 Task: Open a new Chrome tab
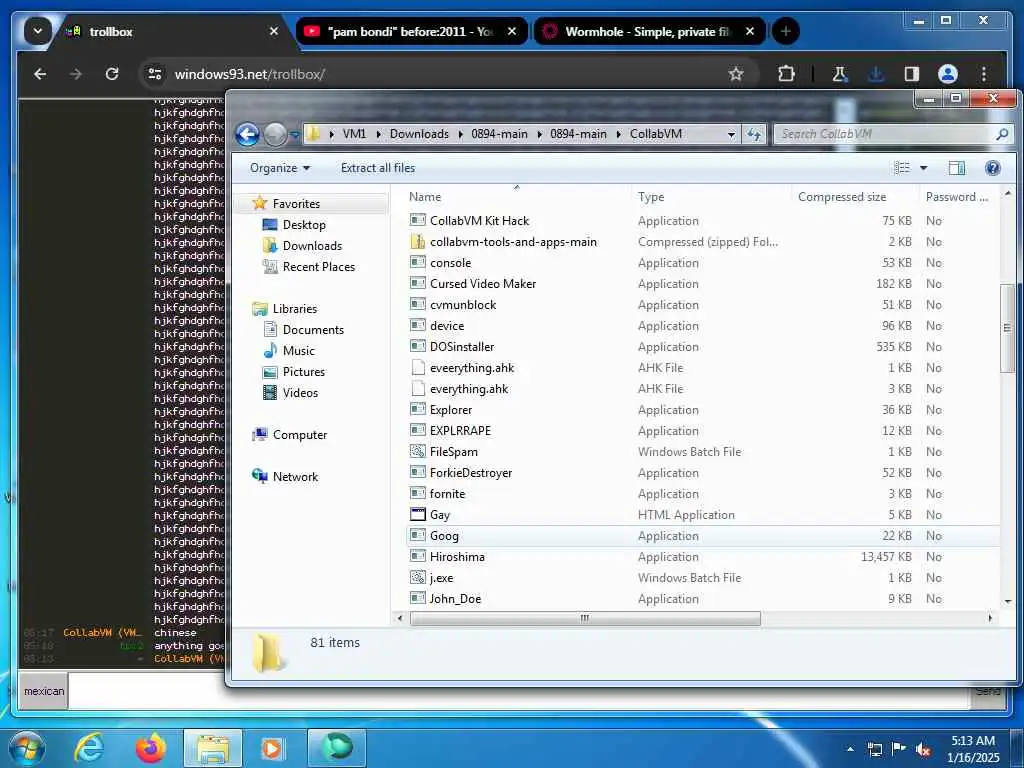coord(786,31)
